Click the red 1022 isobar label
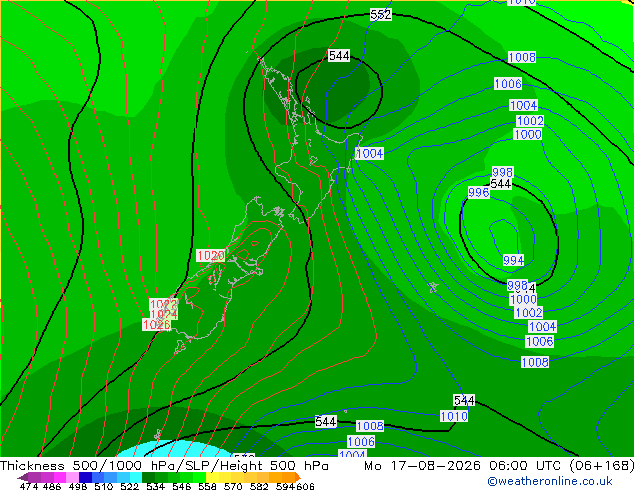 click(x=163, y=304)
